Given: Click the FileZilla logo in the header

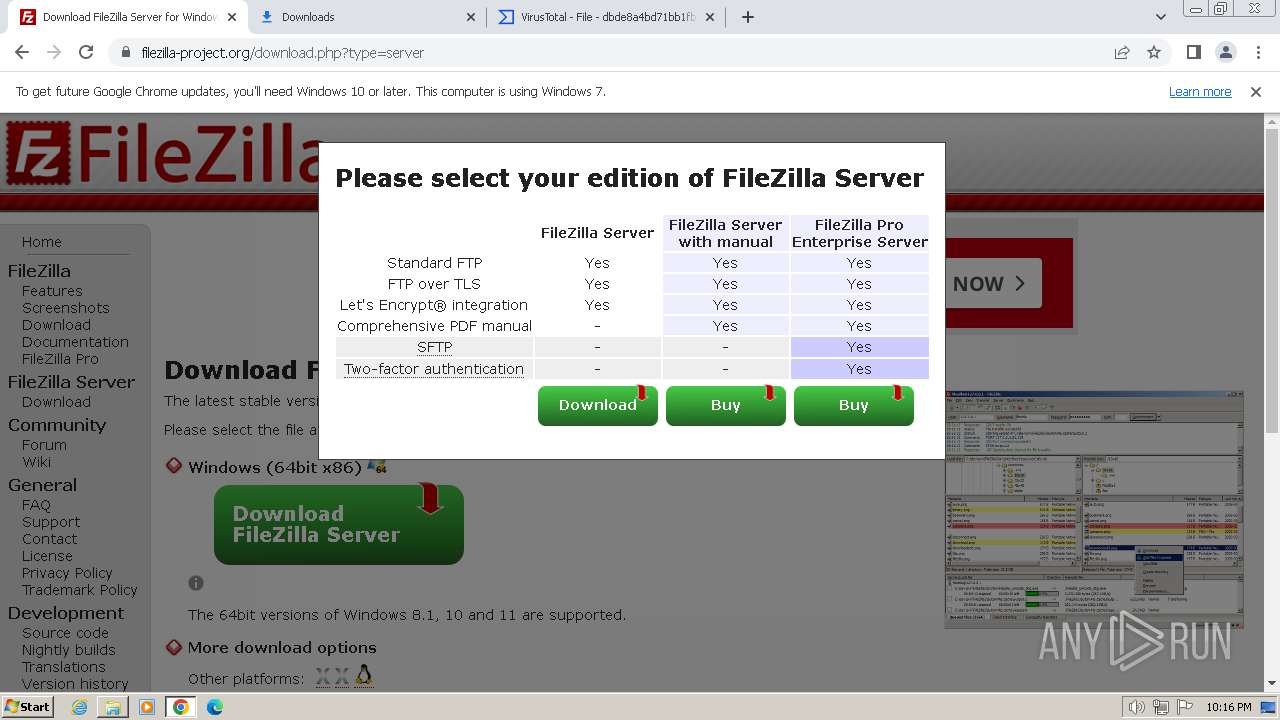Looking at the screenshot, I should [x=163, y=155].
